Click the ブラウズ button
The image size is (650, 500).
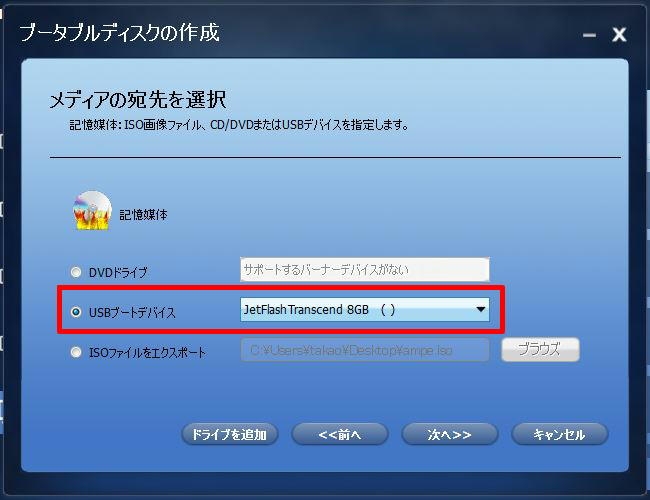(x=540, y=350)
